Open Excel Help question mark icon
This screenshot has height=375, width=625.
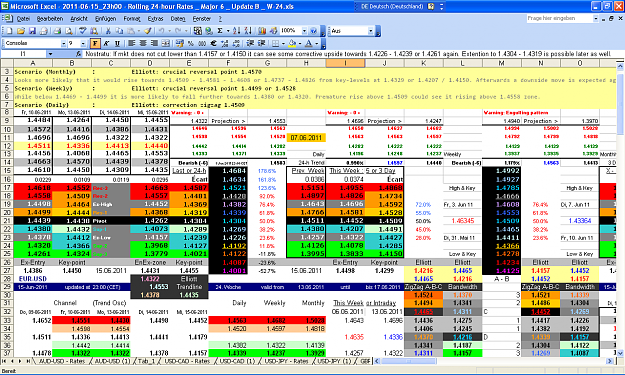(313, 31)
